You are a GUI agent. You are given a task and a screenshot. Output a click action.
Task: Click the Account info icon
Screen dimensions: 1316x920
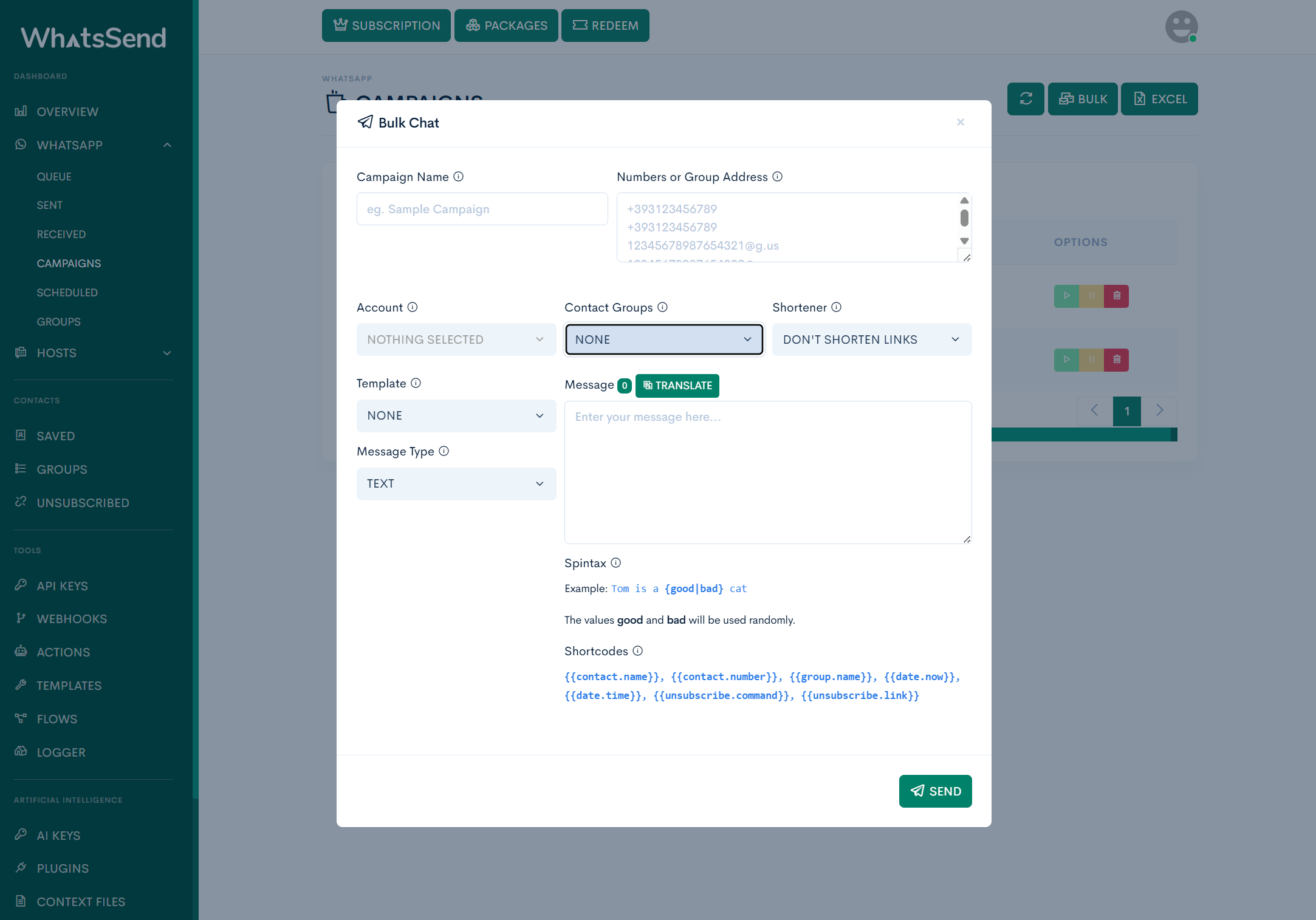point(413,307)
